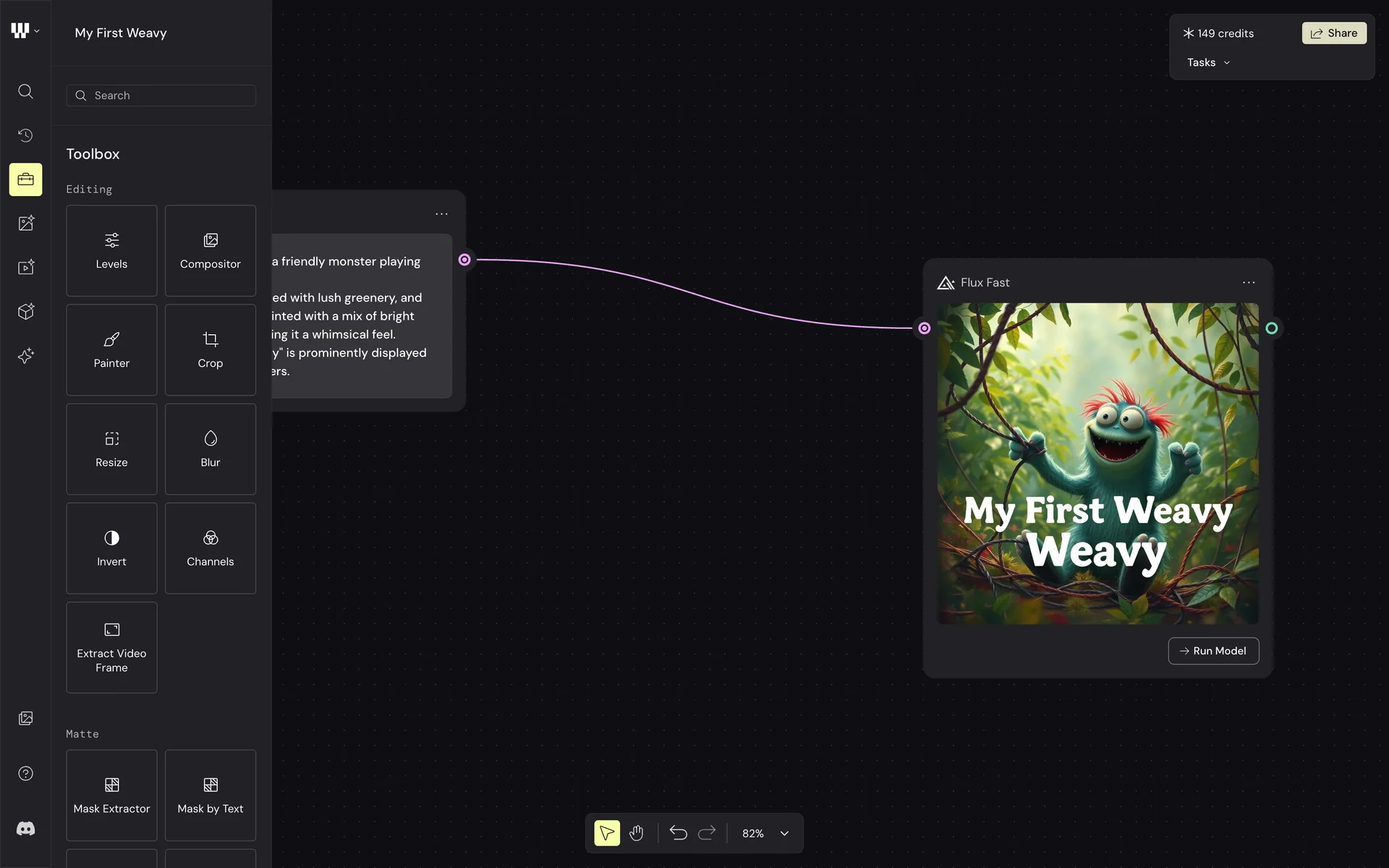The image size is (1389, 868).
Task: Click the undo arrow
Action: click(x=678, y=833)
